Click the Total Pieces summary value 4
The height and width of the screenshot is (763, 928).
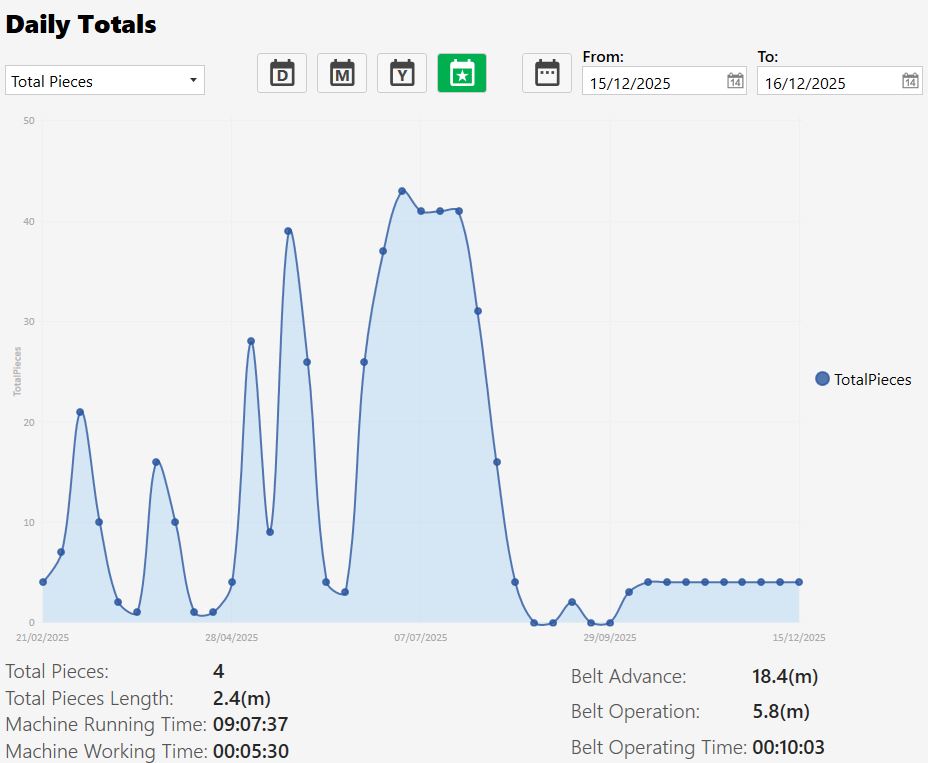pos(218,671)
